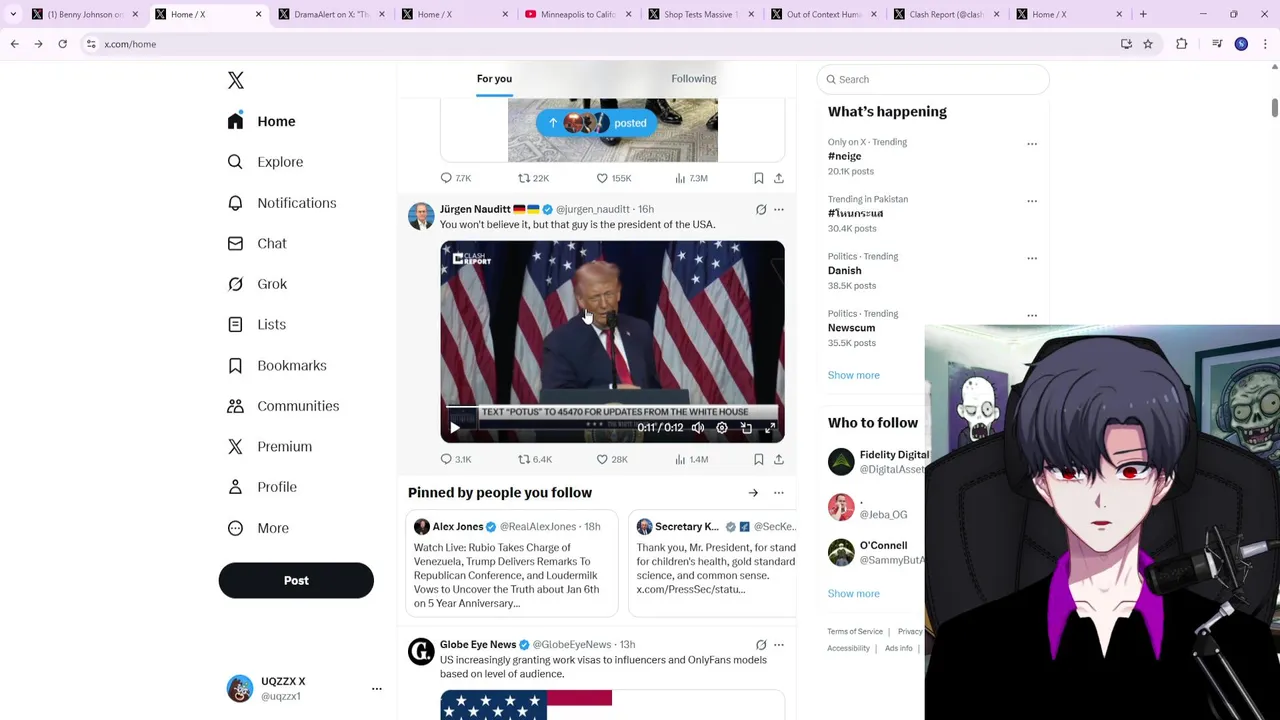This screenshot has width=1280, height=720.
Task: Share the Jürgen Nauditt post
Action: 779,459
